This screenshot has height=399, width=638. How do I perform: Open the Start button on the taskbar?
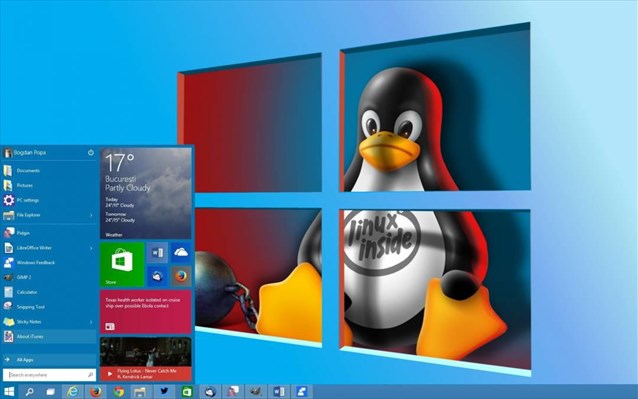click(9, 392)
